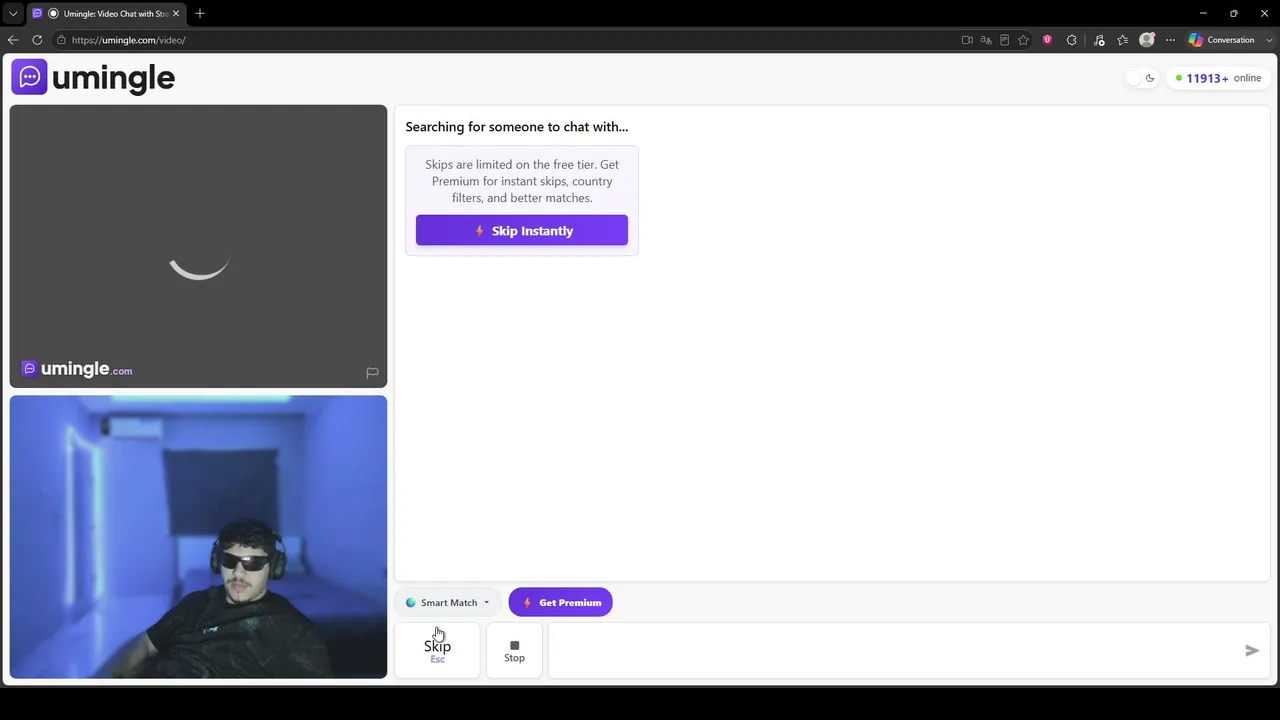Open the browser settings and more menu
This screenshot has height=720, width=1280.
point(1170,40)
